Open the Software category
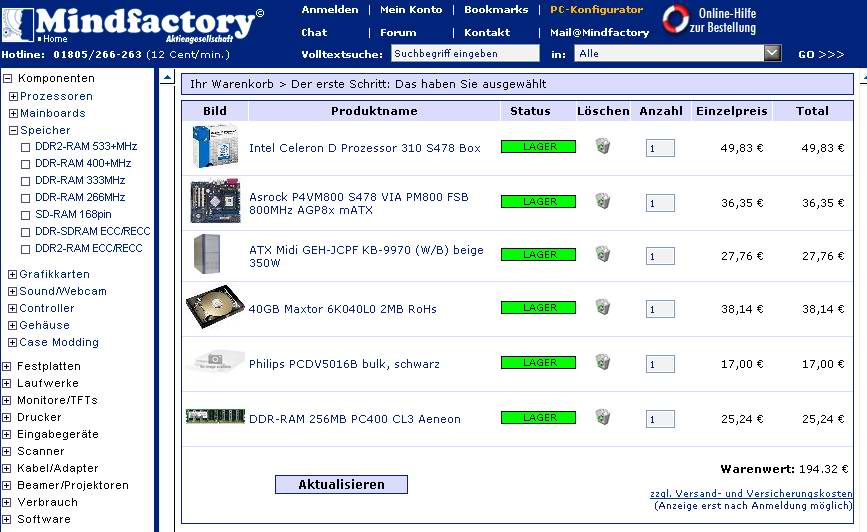 (x=44, y=519)
